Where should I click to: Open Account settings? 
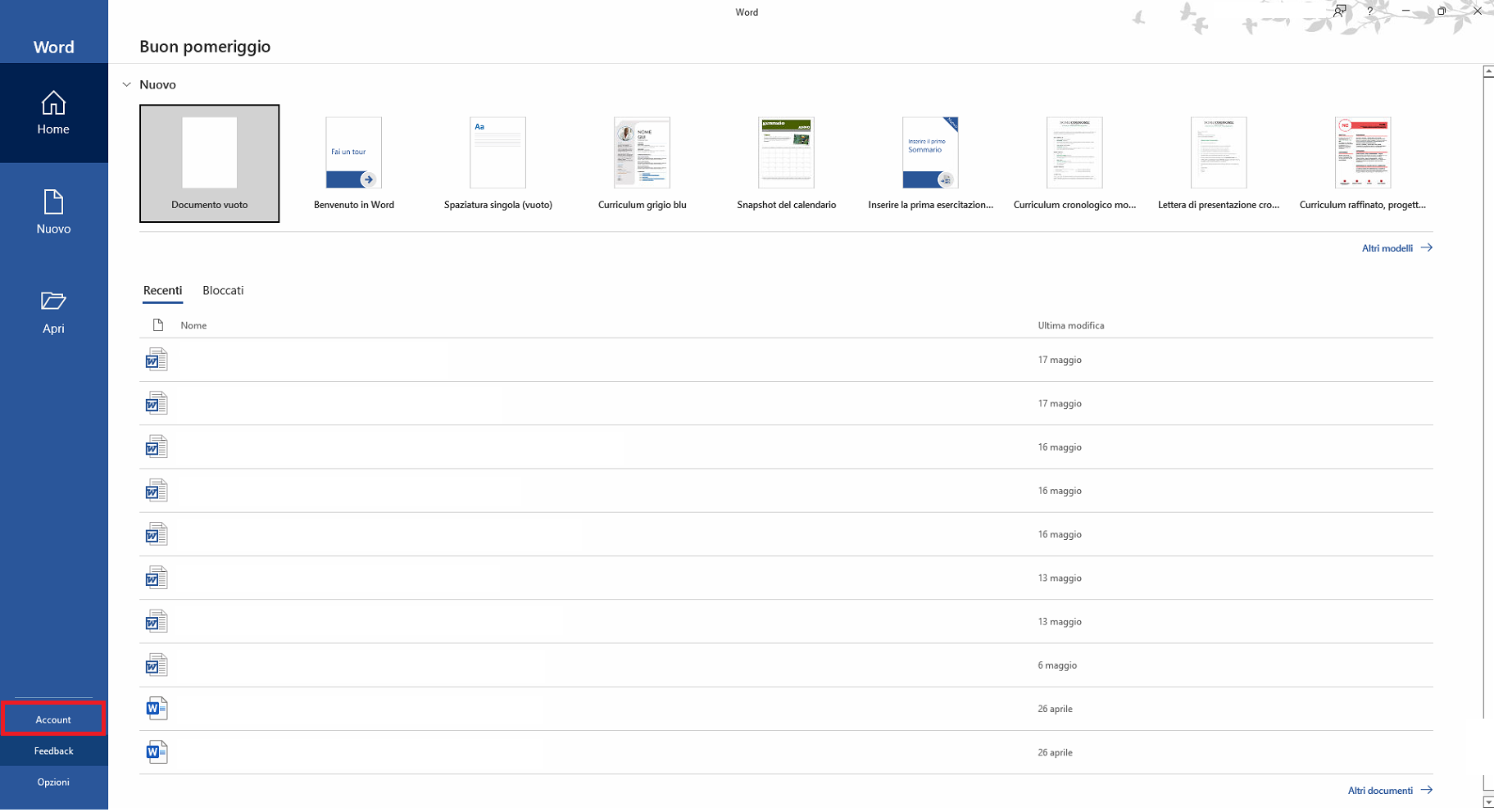(x=53, y=719)
